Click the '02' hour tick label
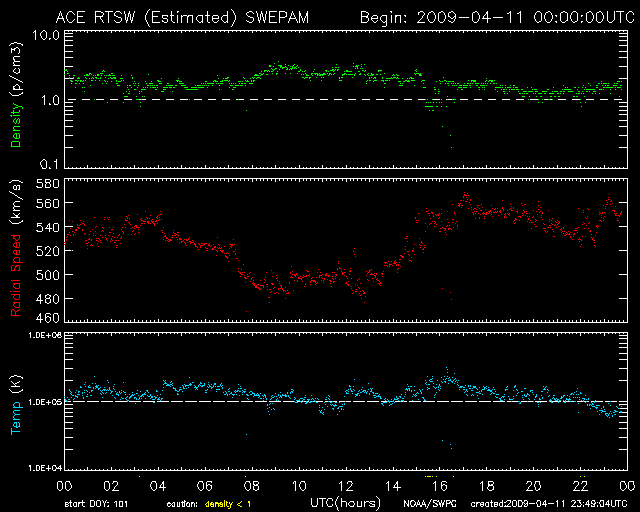 point(111,486)
